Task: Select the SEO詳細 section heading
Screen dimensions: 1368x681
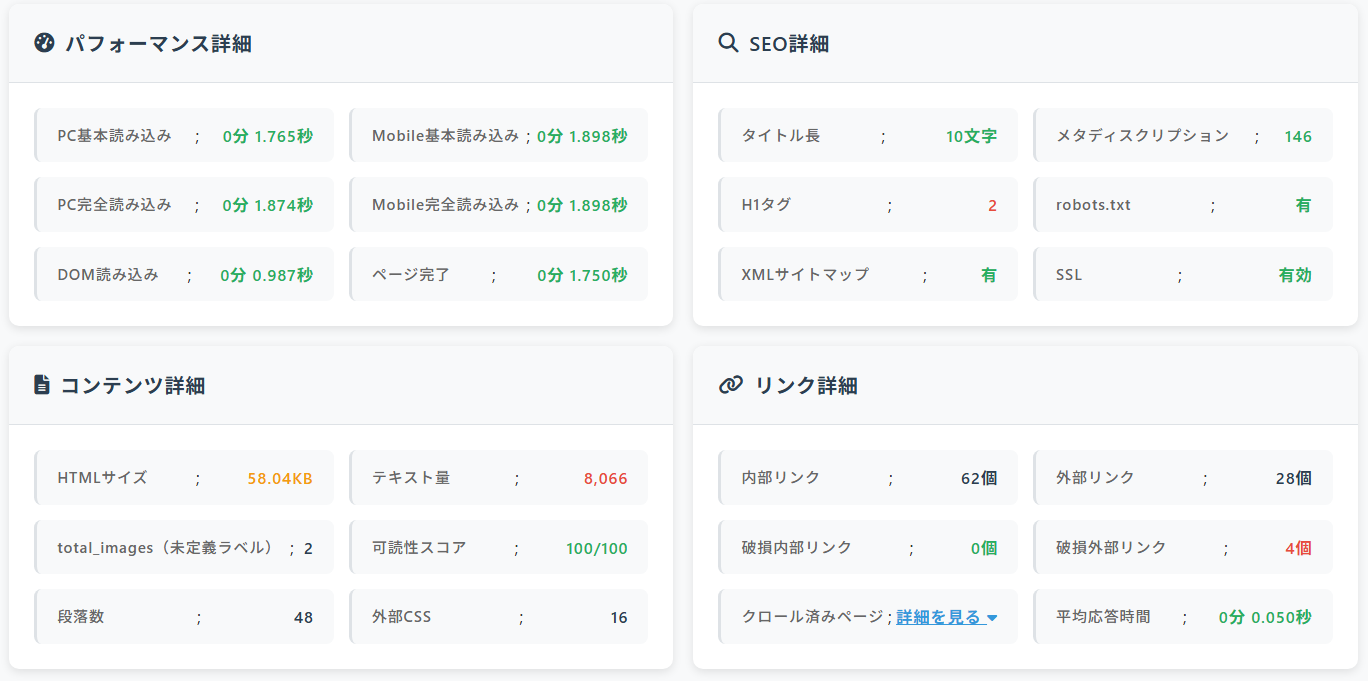Action: pyautogui.click(x=788, y=44)
